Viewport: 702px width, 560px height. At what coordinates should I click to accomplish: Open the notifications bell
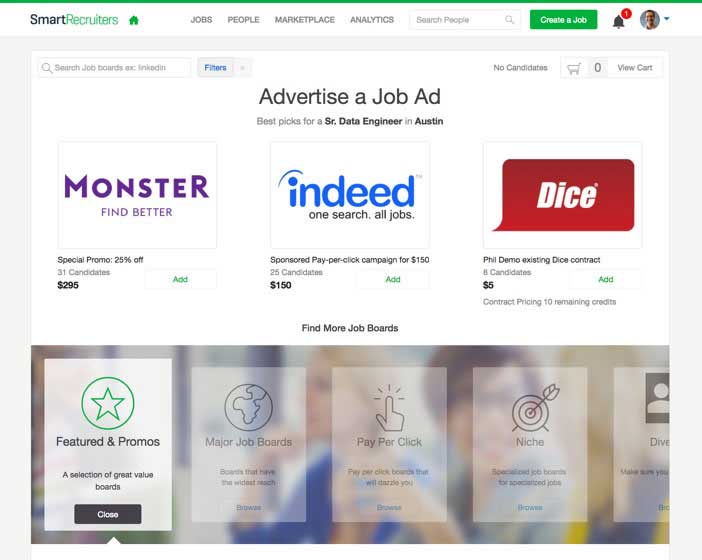coord(618,21)
